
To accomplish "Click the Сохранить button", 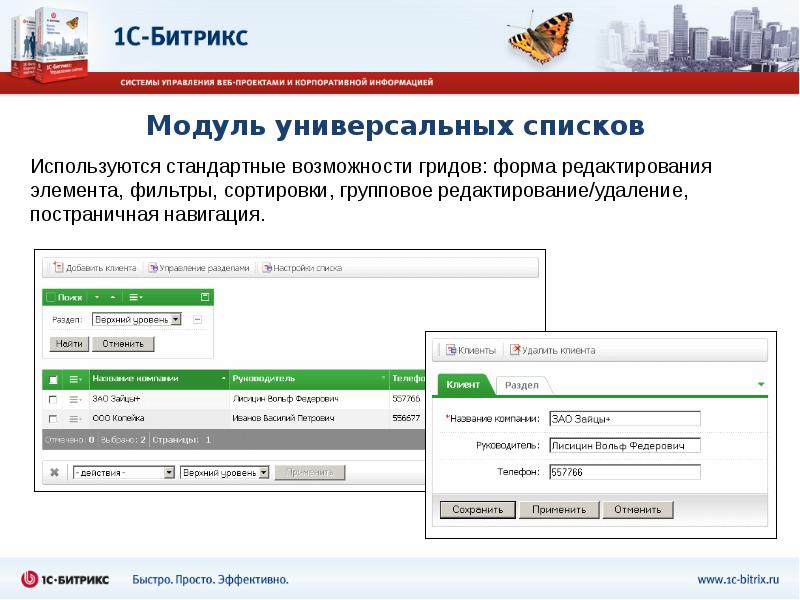I will pyautogui.click(x=478, y=510).
